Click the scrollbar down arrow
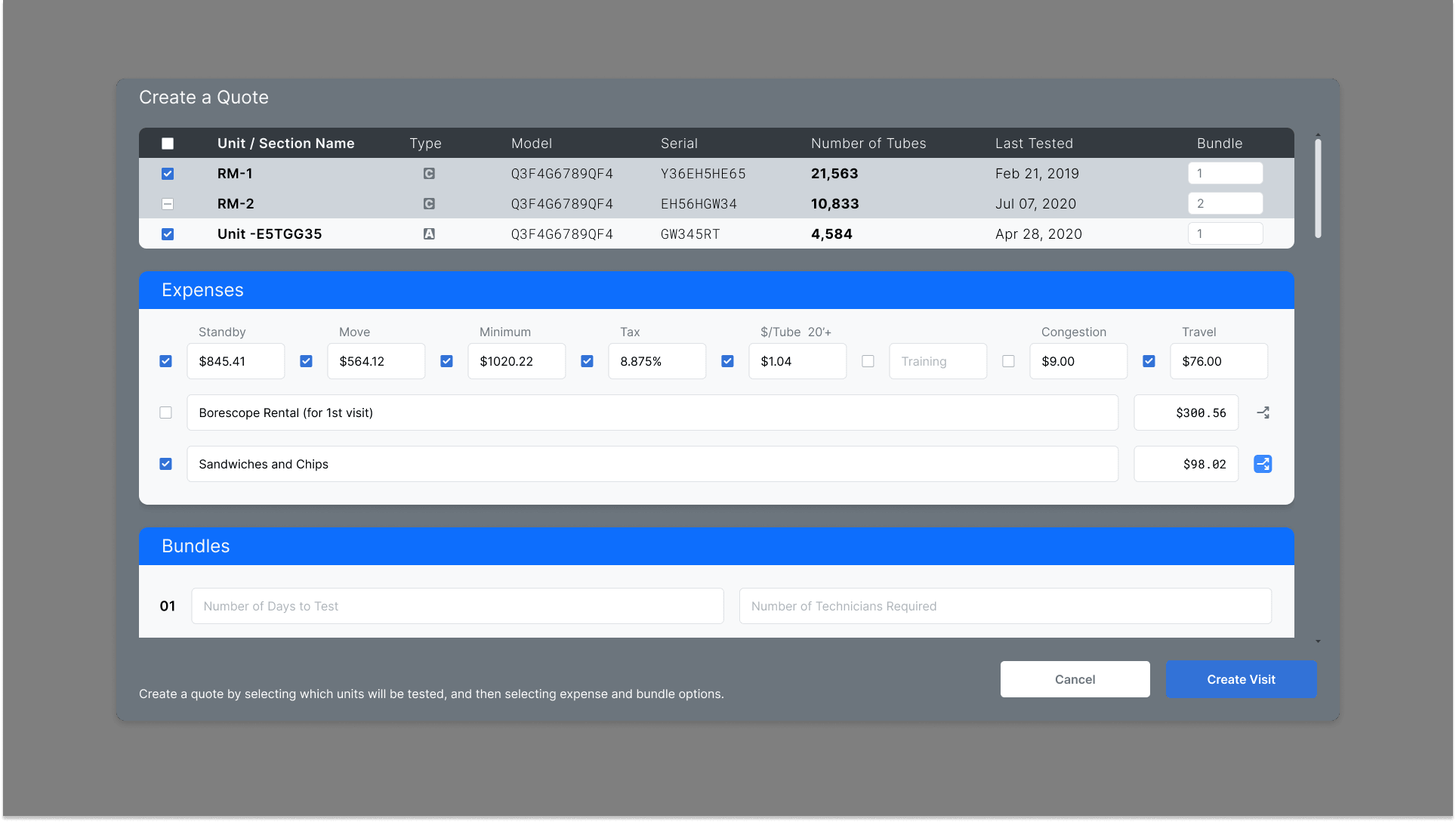The width and height of the screenshot is (1456, 822). (x=1318, y=641)
